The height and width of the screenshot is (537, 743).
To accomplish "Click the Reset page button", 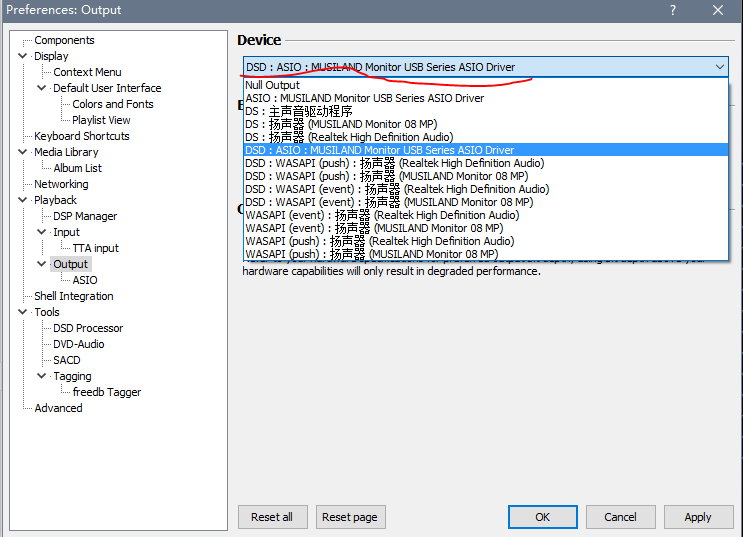I will [350, 517].
